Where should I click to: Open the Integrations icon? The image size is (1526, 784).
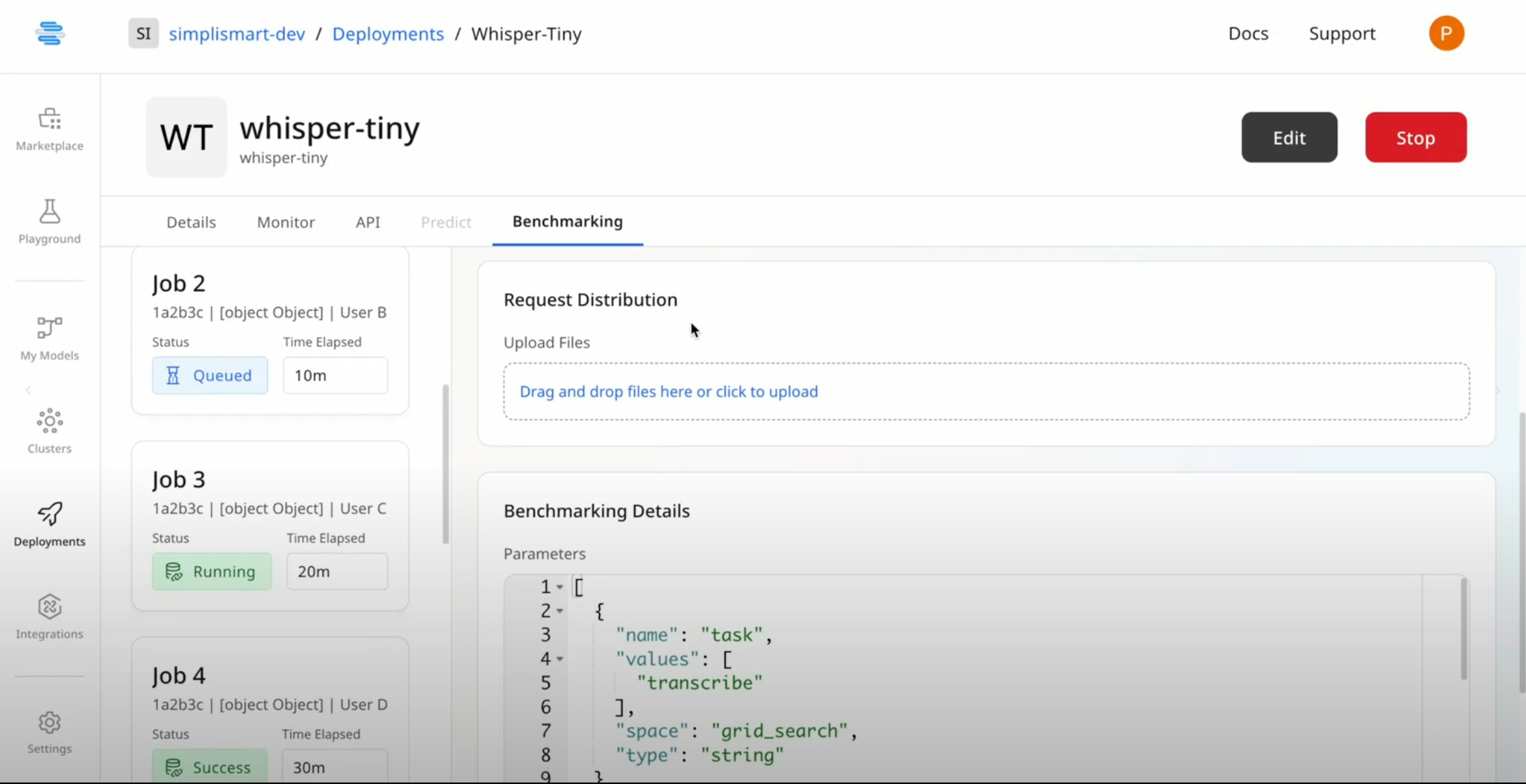click(50, 607)
